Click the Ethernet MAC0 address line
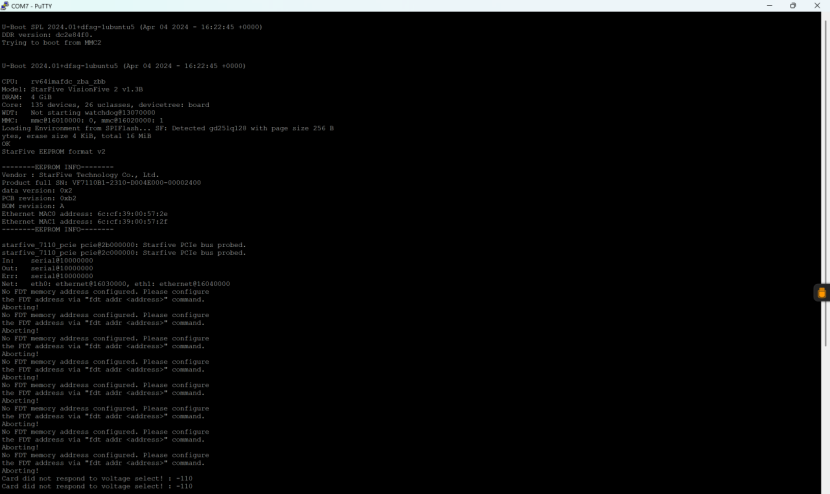 click(x=84, y=214)
